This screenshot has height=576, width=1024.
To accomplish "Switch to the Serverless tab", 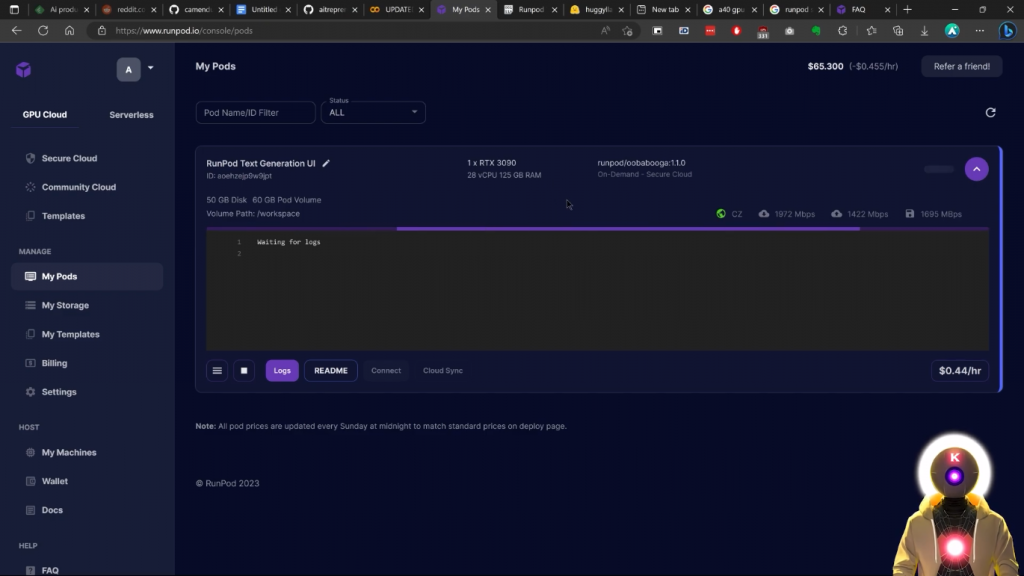I will [131, 115].
